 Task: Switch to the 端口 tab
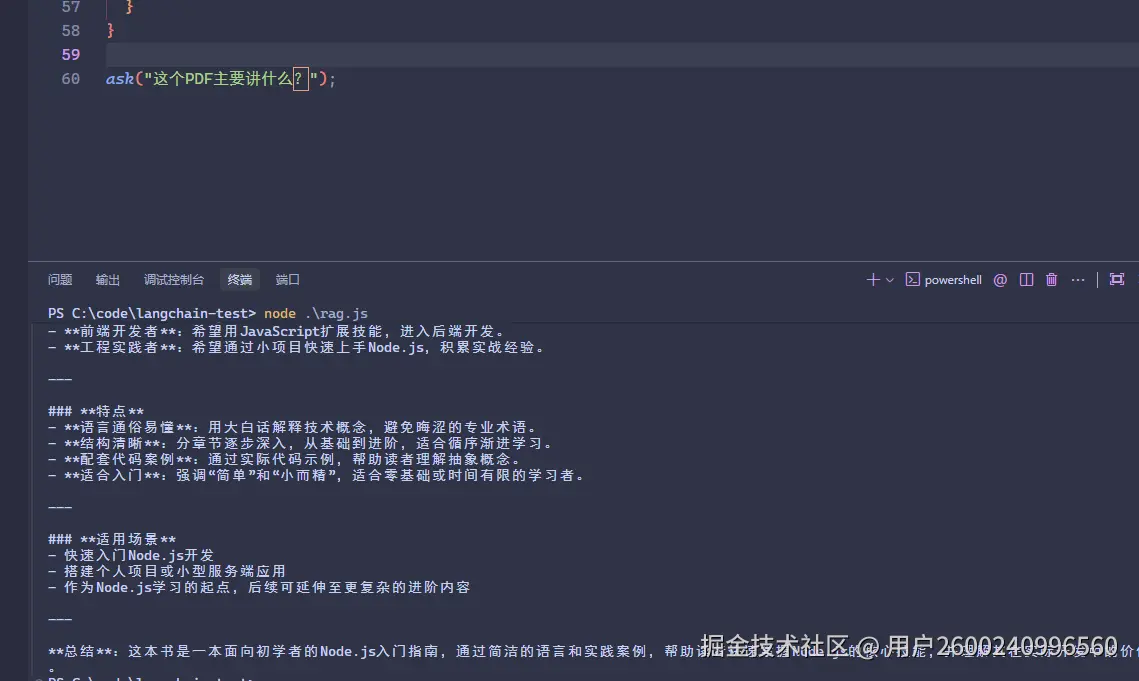288,280
